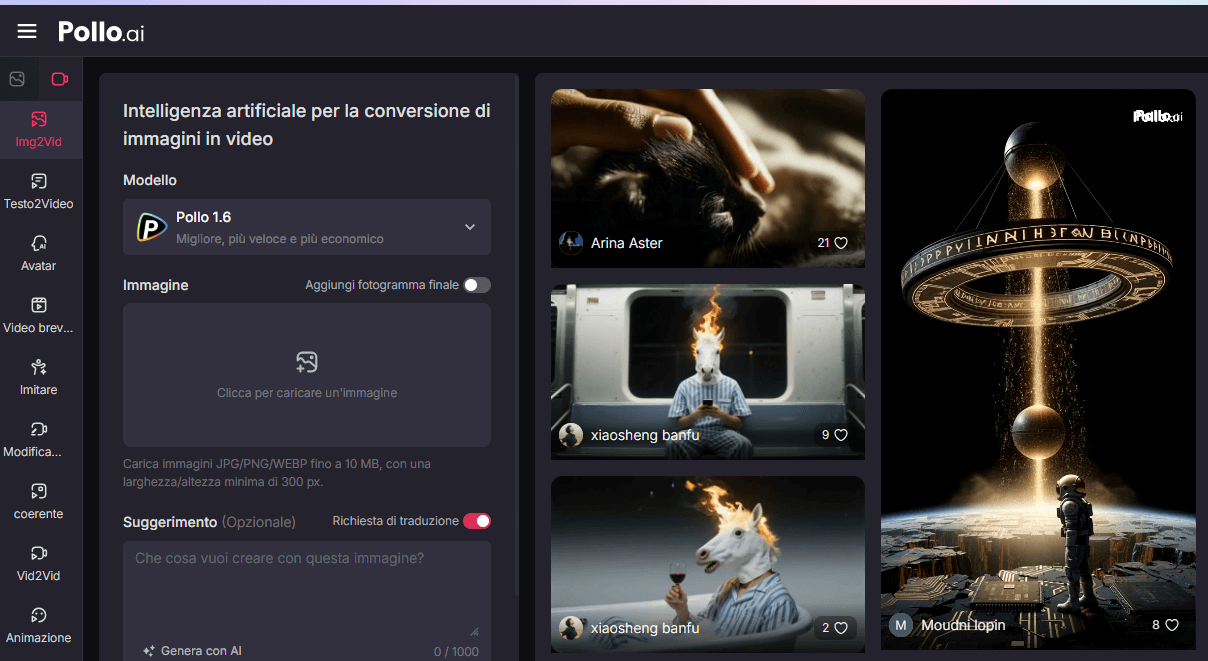Image resolution: width=1208 pixels, height=661 pixels.
Task: Select the Modifica tool
Action: click(40, 440)
